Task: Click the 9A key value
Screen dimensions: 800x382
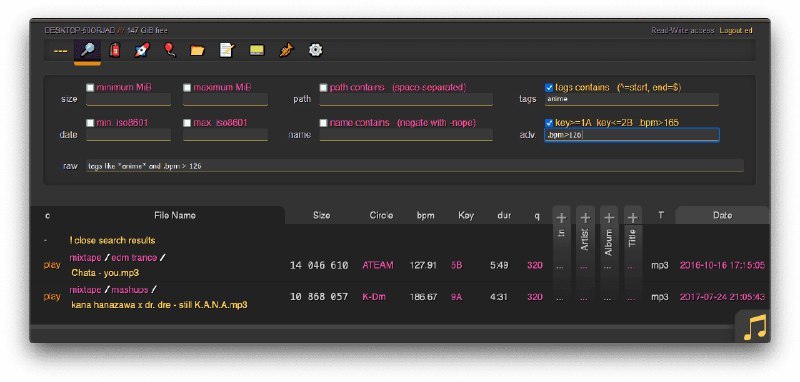Action: (x=456, y=297)
